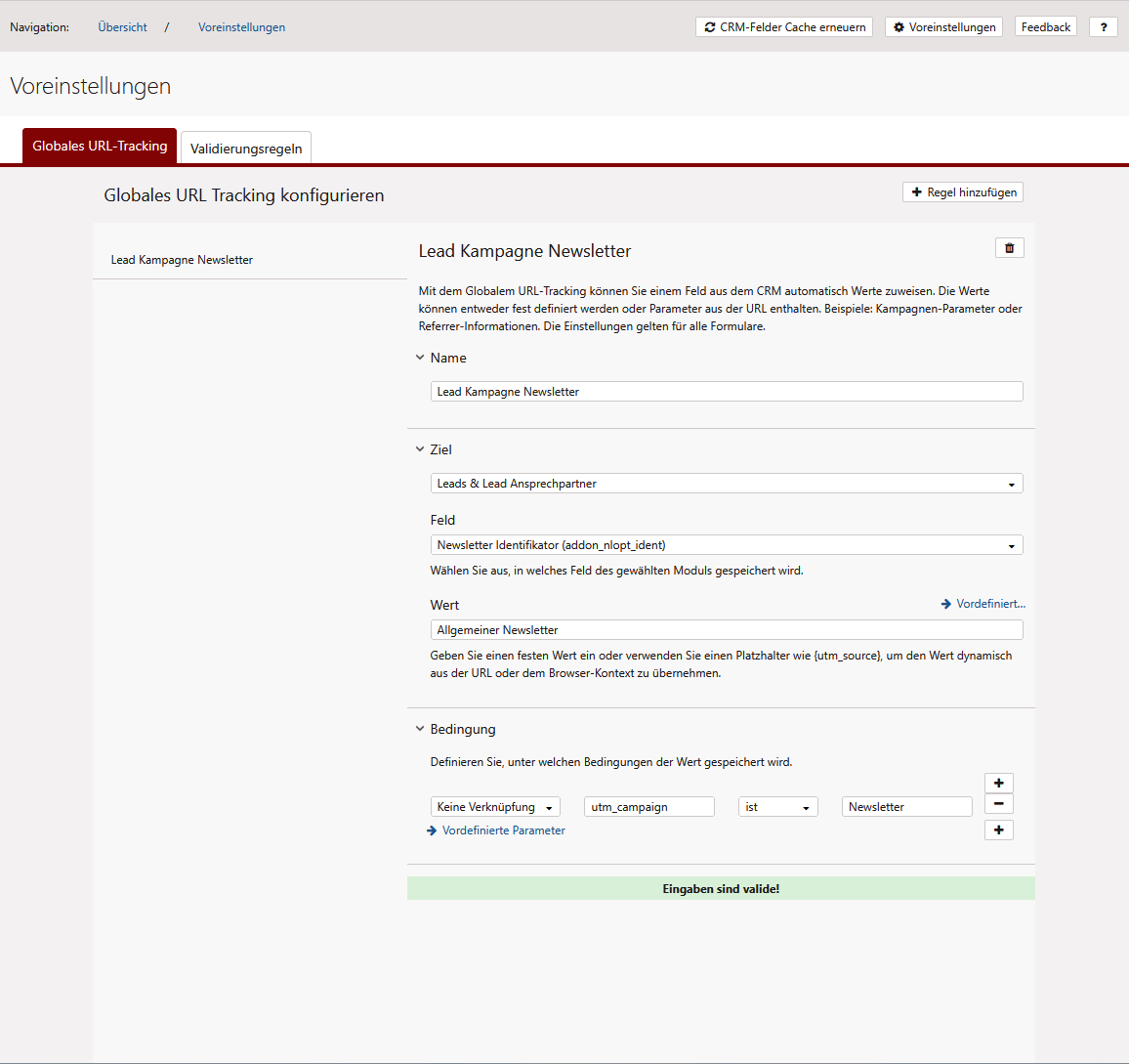Screen dimensions: 1129x1064
Task: Select the Globales URL-Tracking tab
Action: point(100,147)
